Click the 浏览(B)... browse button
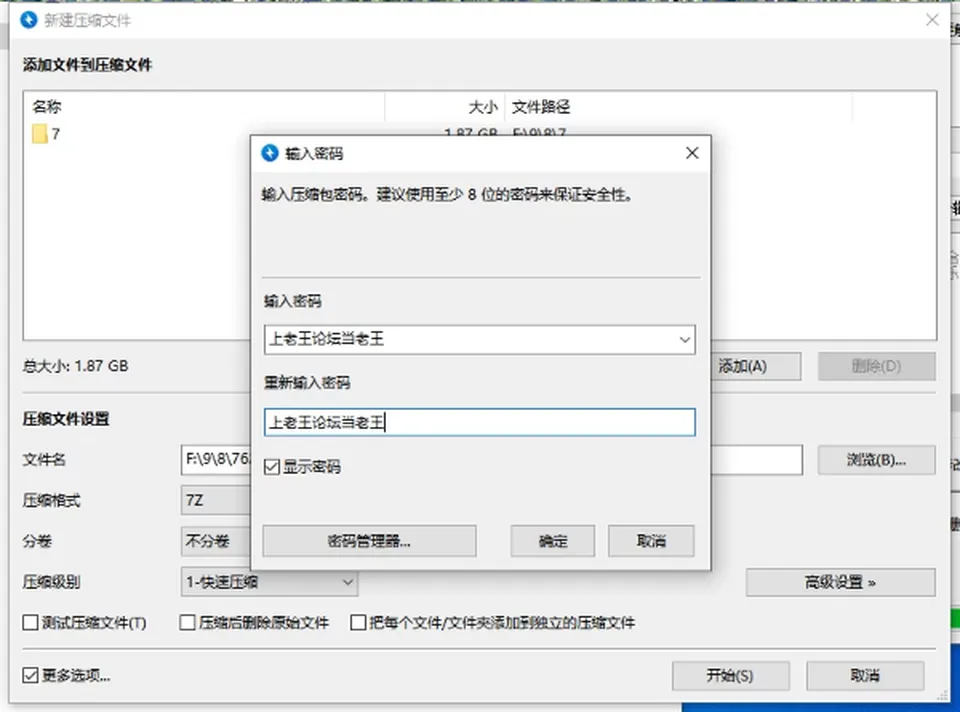The height and width of the screenshot is (712, 960). coord(876,460)
